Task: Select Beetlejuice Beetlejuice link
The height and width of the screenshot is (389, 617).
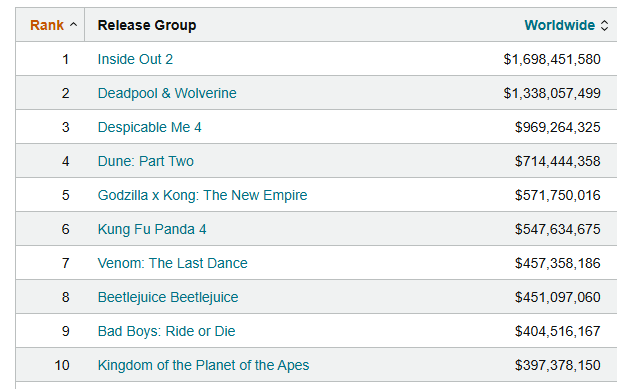Action: pos(168,297)
